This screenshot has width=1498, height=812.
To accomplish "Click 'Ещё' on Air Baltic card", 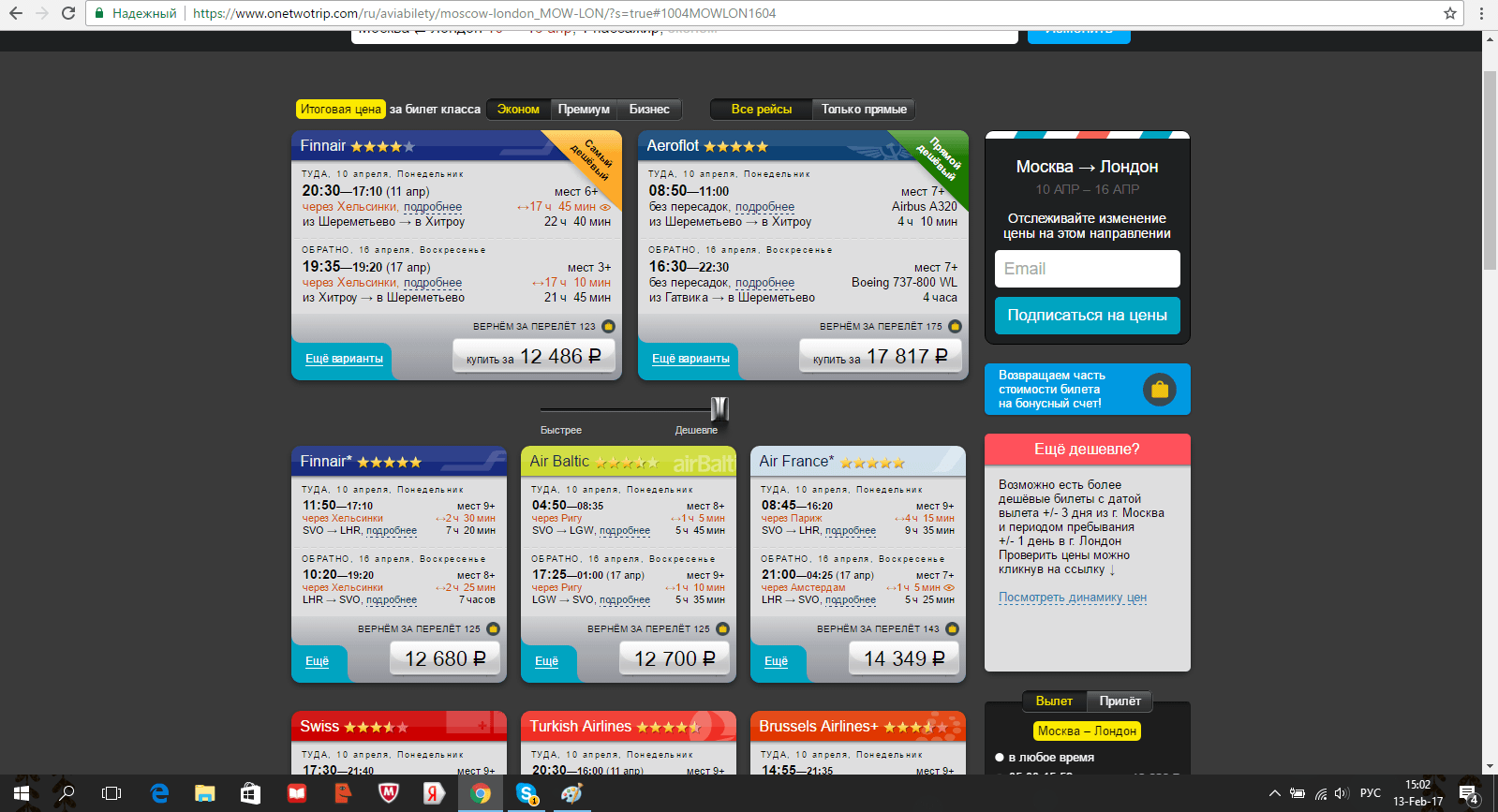I will point(547,661).
